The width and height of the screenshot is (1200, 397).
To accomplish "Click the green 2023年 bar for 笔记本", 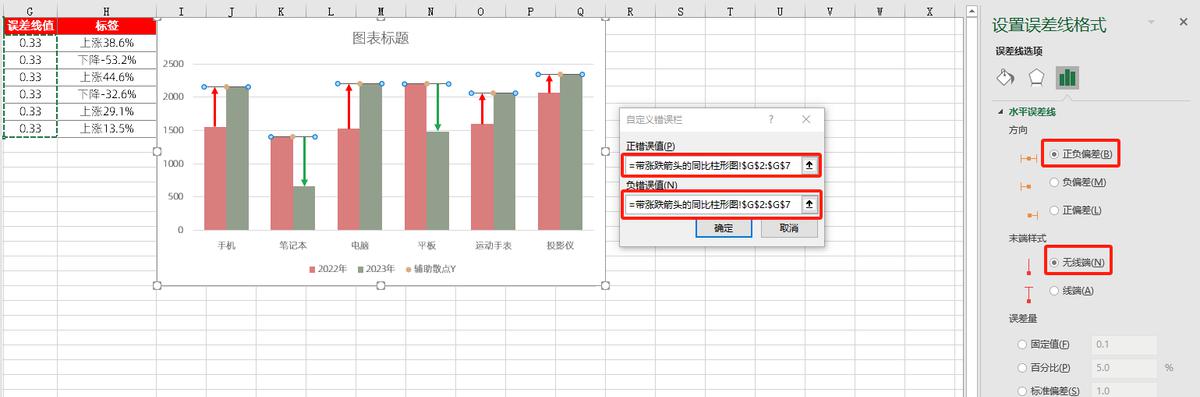I will coord(304,208).
